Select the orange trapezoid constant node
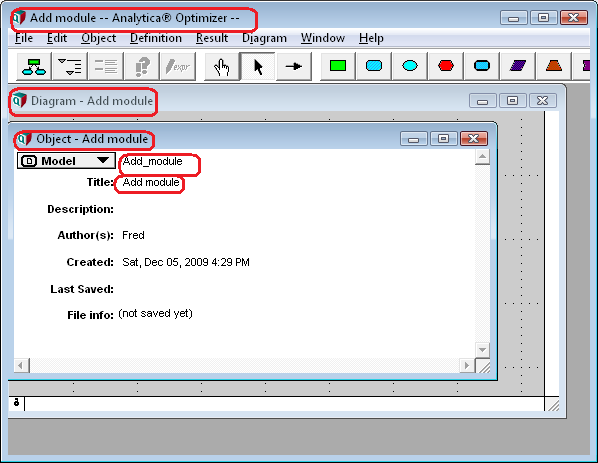This screenshot has width=598, height=463. coord(553,66)
